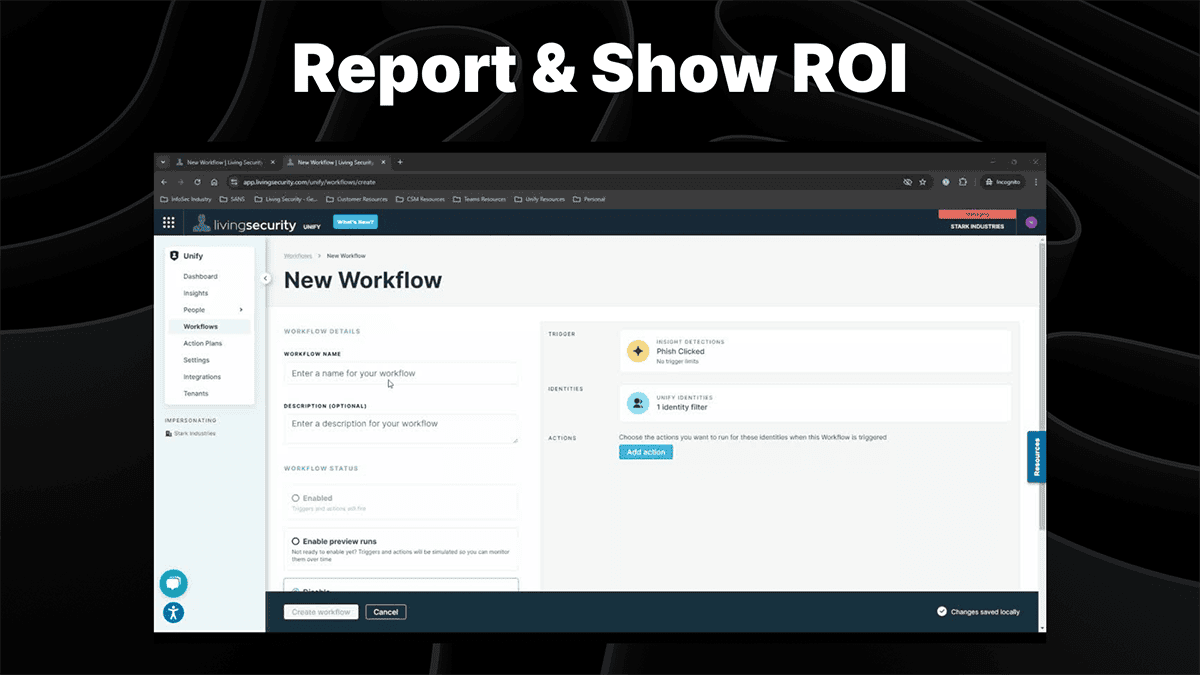Go to Action Plans in sidebar
Screen dimensions: 1200x675
point(202,343)
